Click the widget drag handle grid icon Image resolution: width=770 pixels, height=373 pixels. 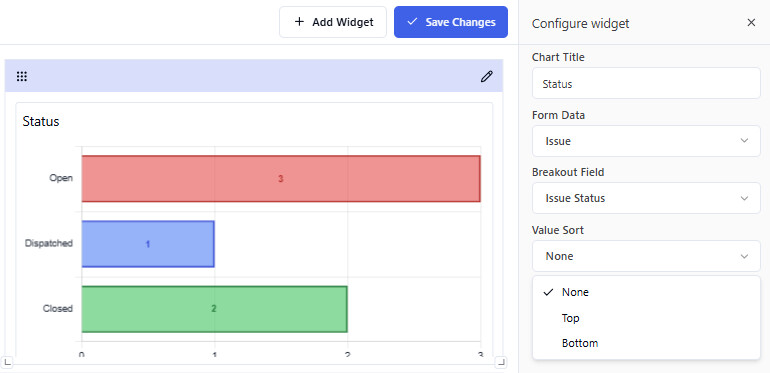click(22, 76)
